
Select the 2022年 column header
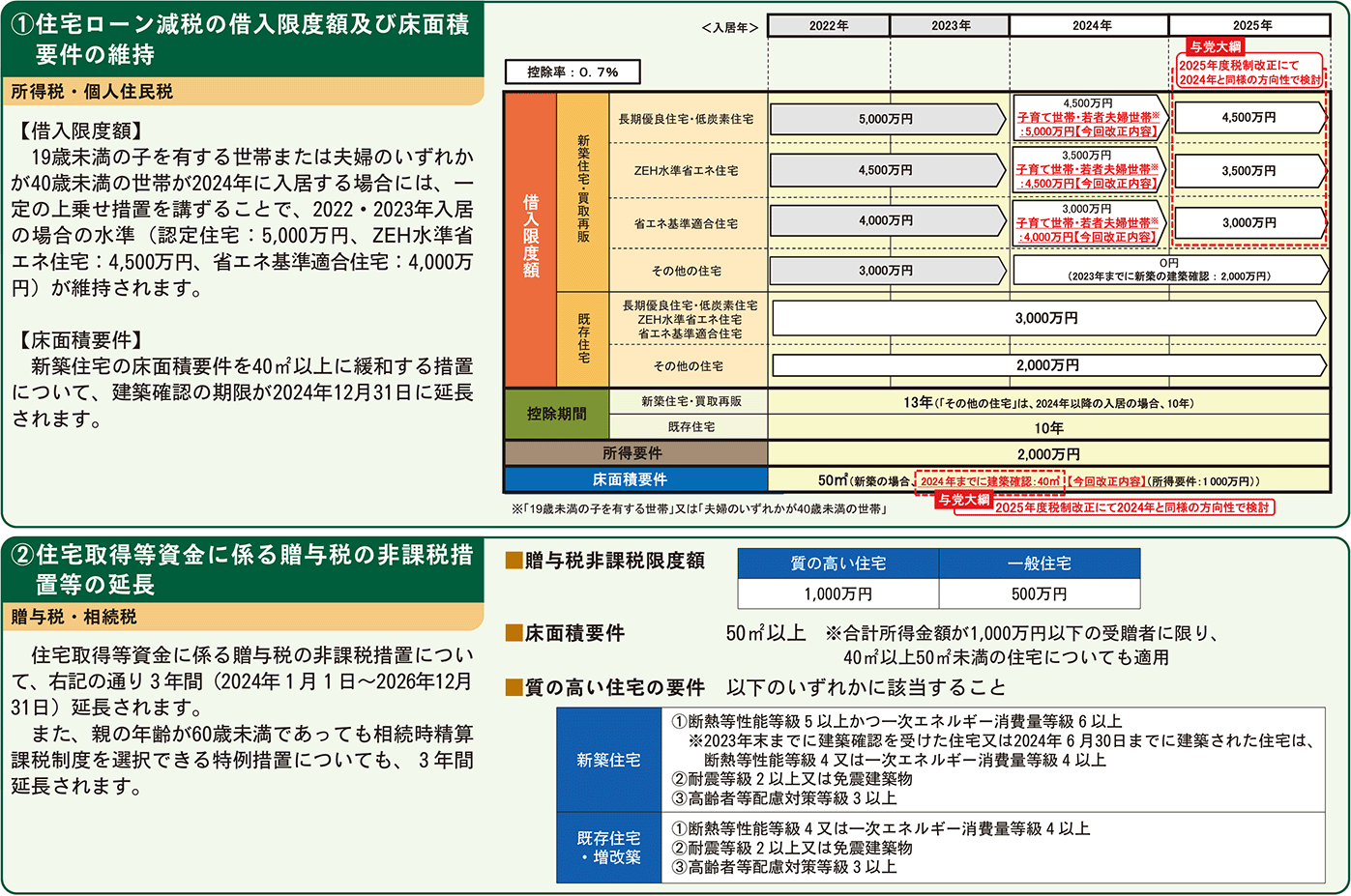pos(829,26)
